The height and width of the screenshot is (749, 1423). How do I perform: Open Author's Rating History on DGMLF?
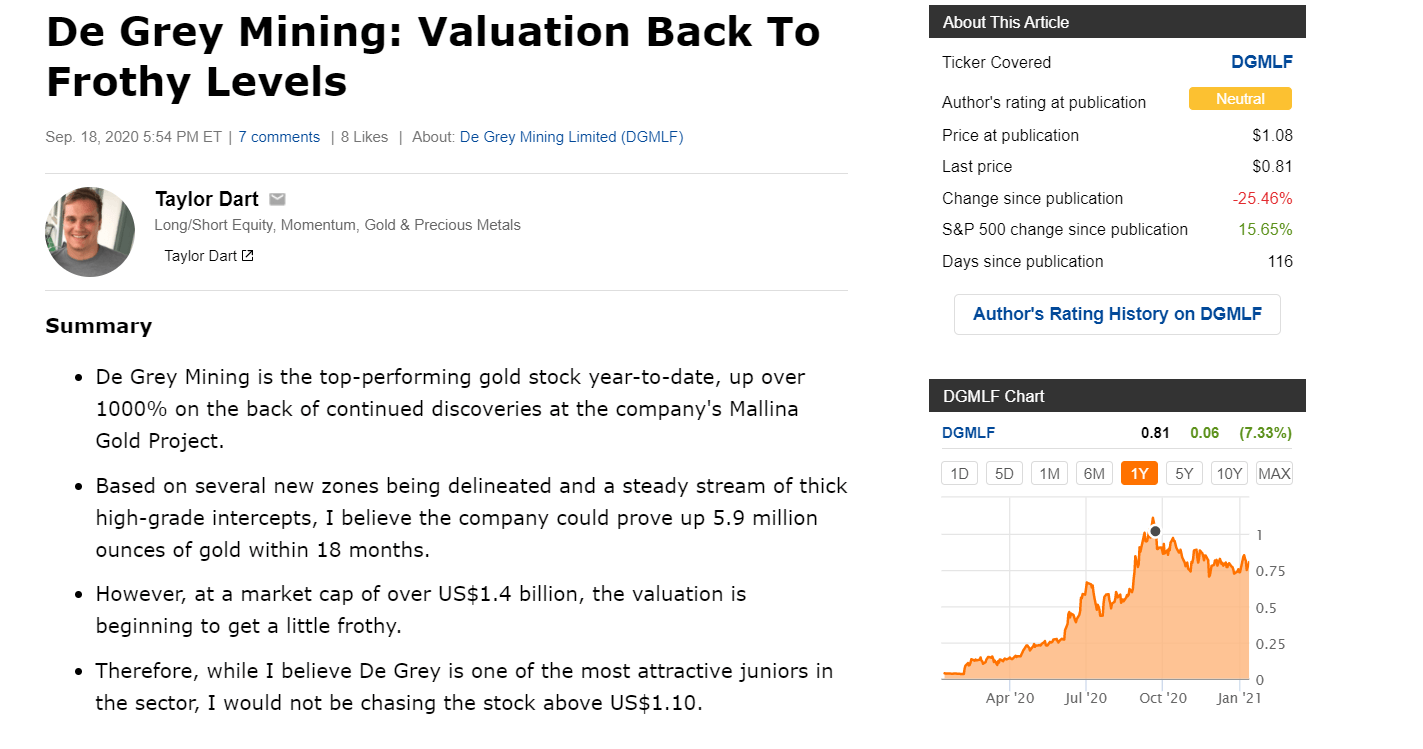[1117, 314]
